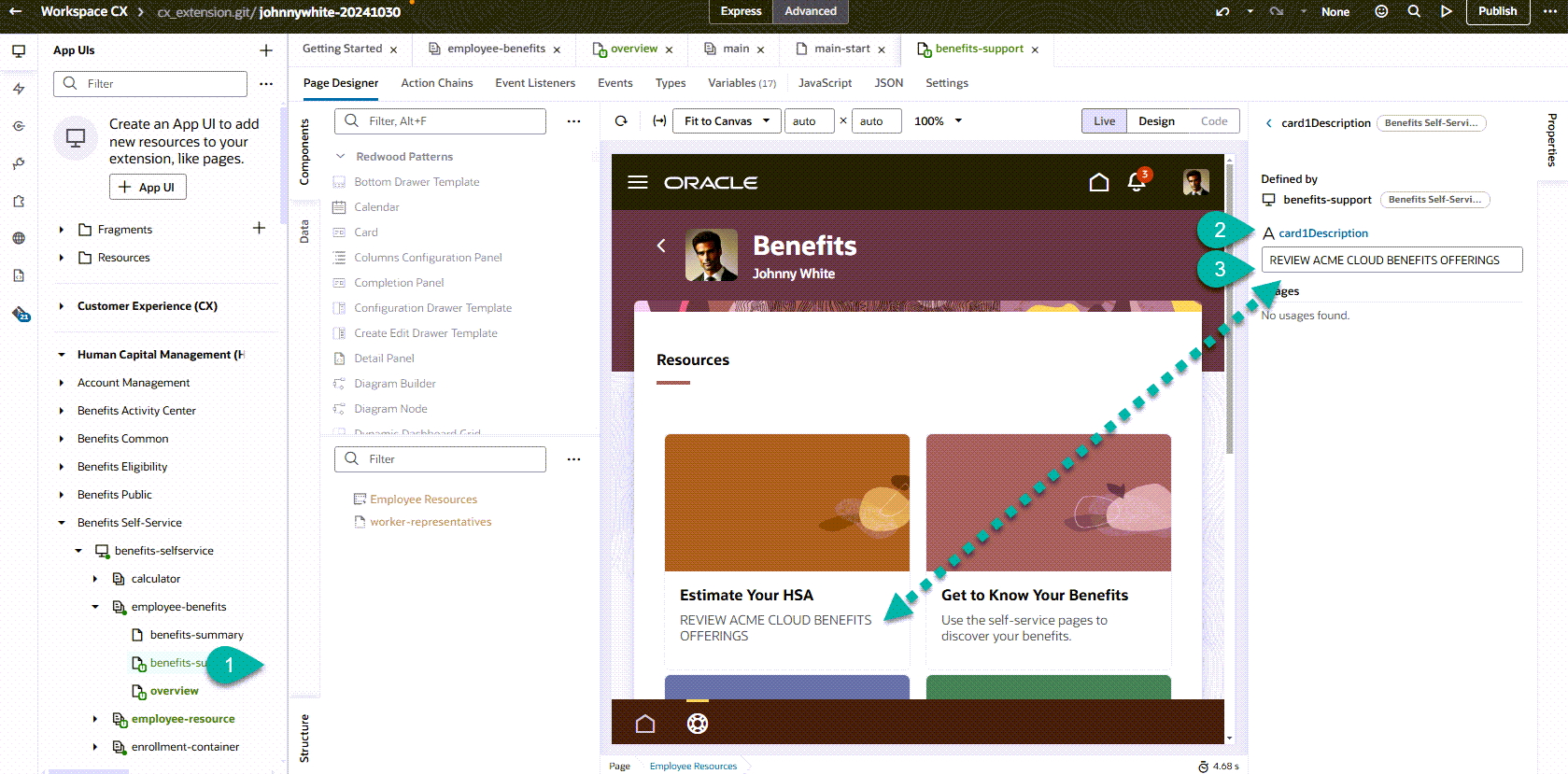Open the feedback smiley icon
Screen dimensions: 1568x774
(1381, 11)
